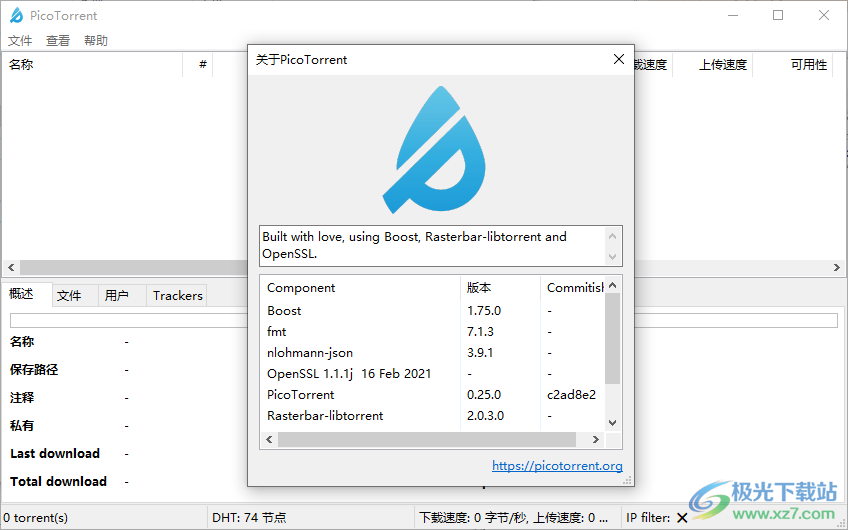Click the 注释 label in overview

(22, 398)
